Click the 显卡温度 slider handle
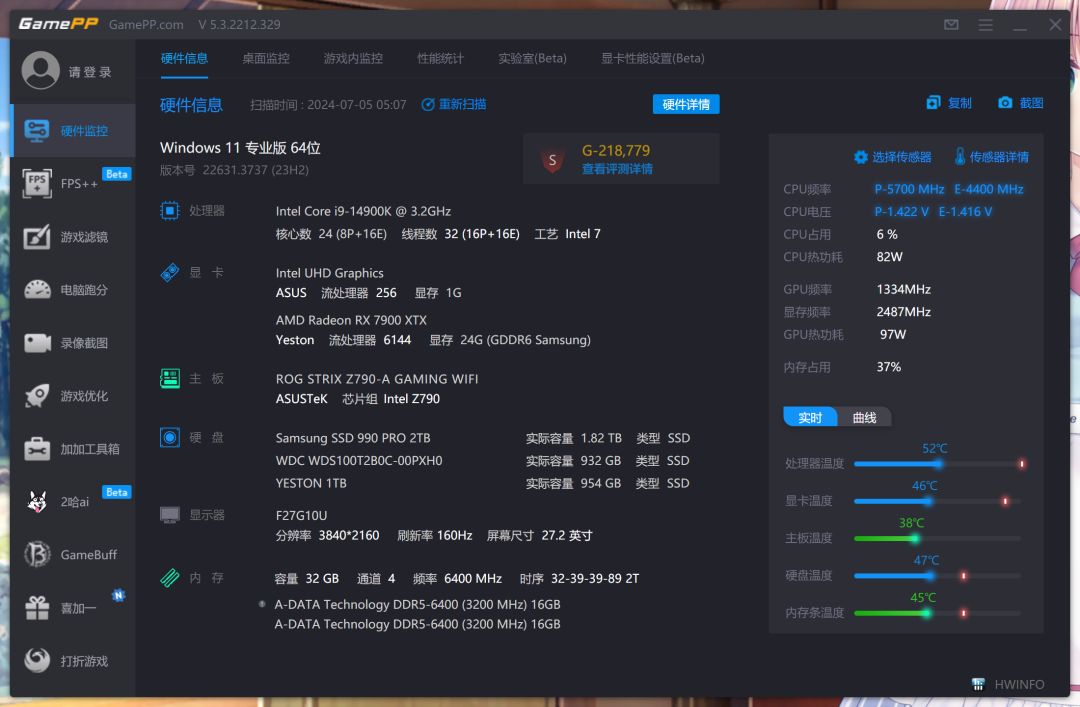The width and height of the screenshot is (1080, 707). tap(928, 501)
